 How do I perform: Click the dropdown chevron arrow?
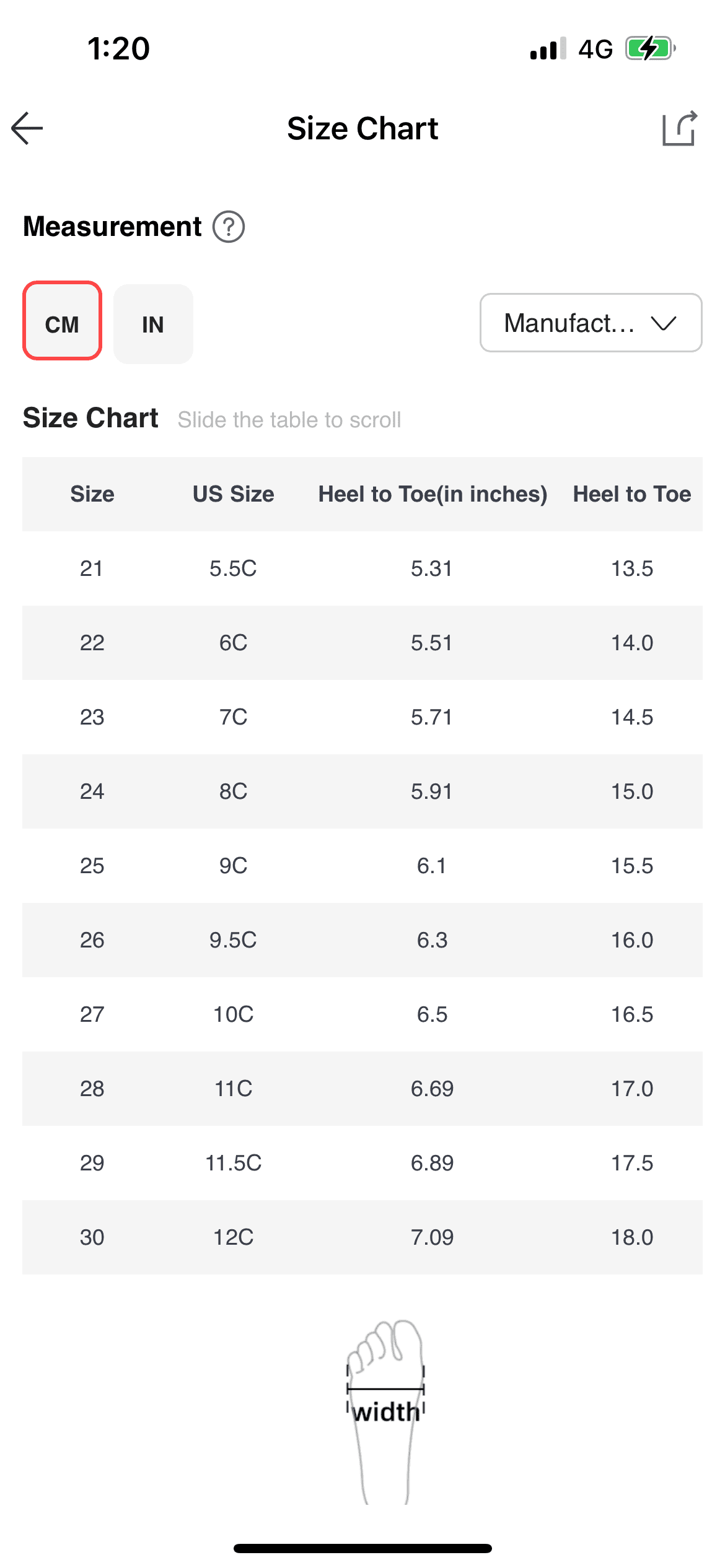[x=663, y=323]
